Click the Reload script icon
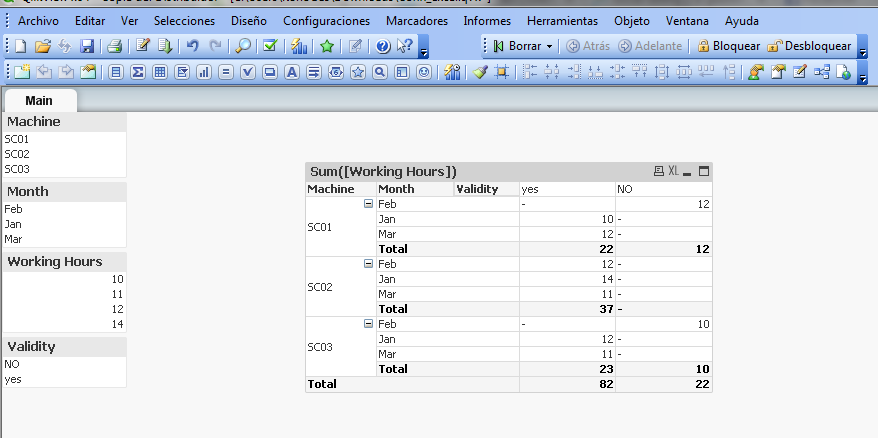This screenshot has width=878, height=438. [165, 46]
